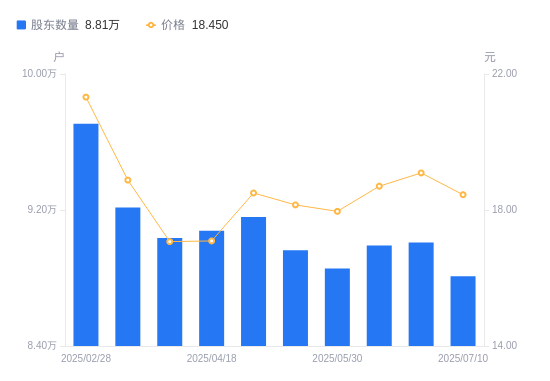
Task: Click the 股东数量 legend label
Action: pyautogui.click(x=55, y=25)
